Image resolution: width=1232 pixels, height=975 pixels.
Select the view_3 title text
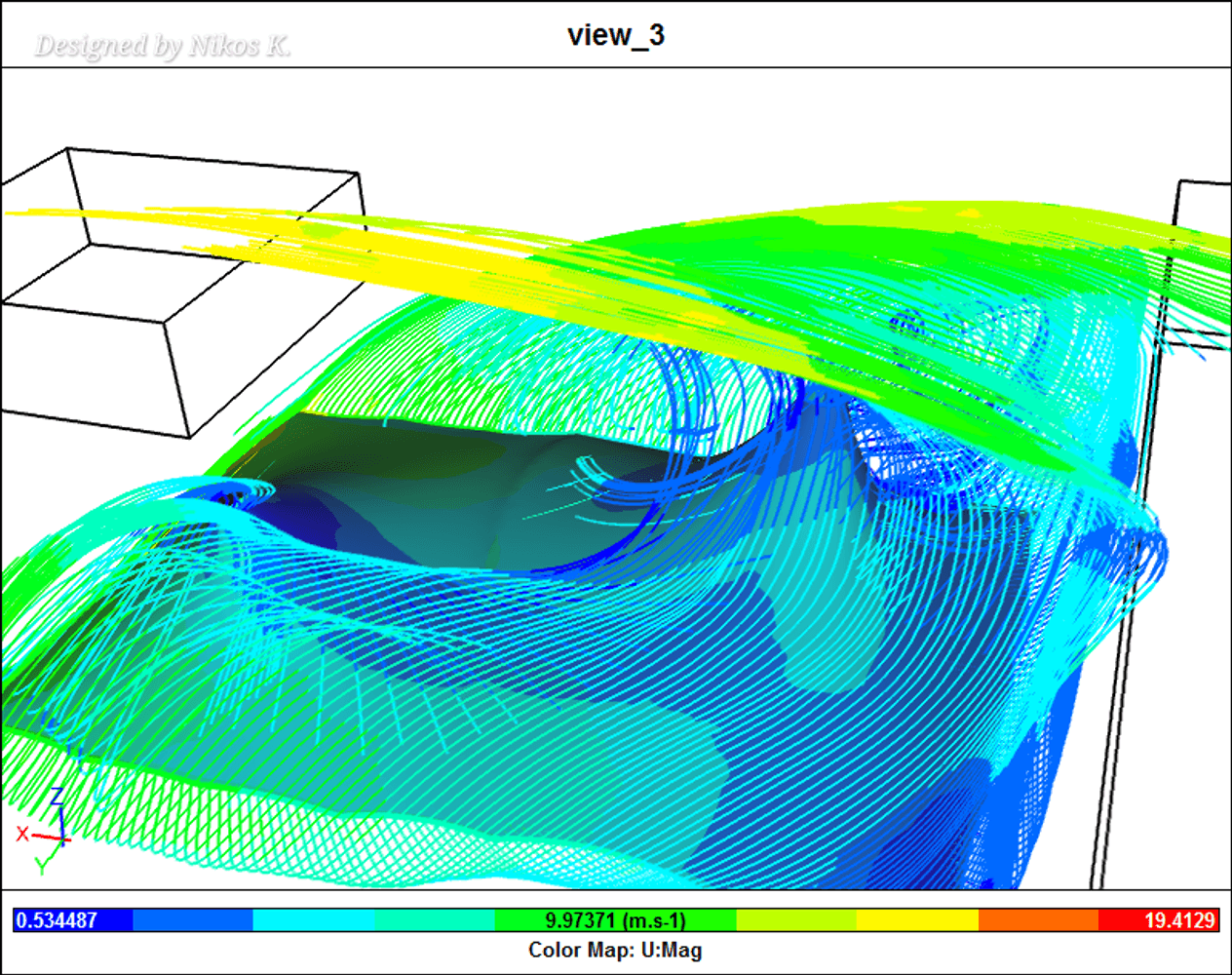[x=615, y=35]
